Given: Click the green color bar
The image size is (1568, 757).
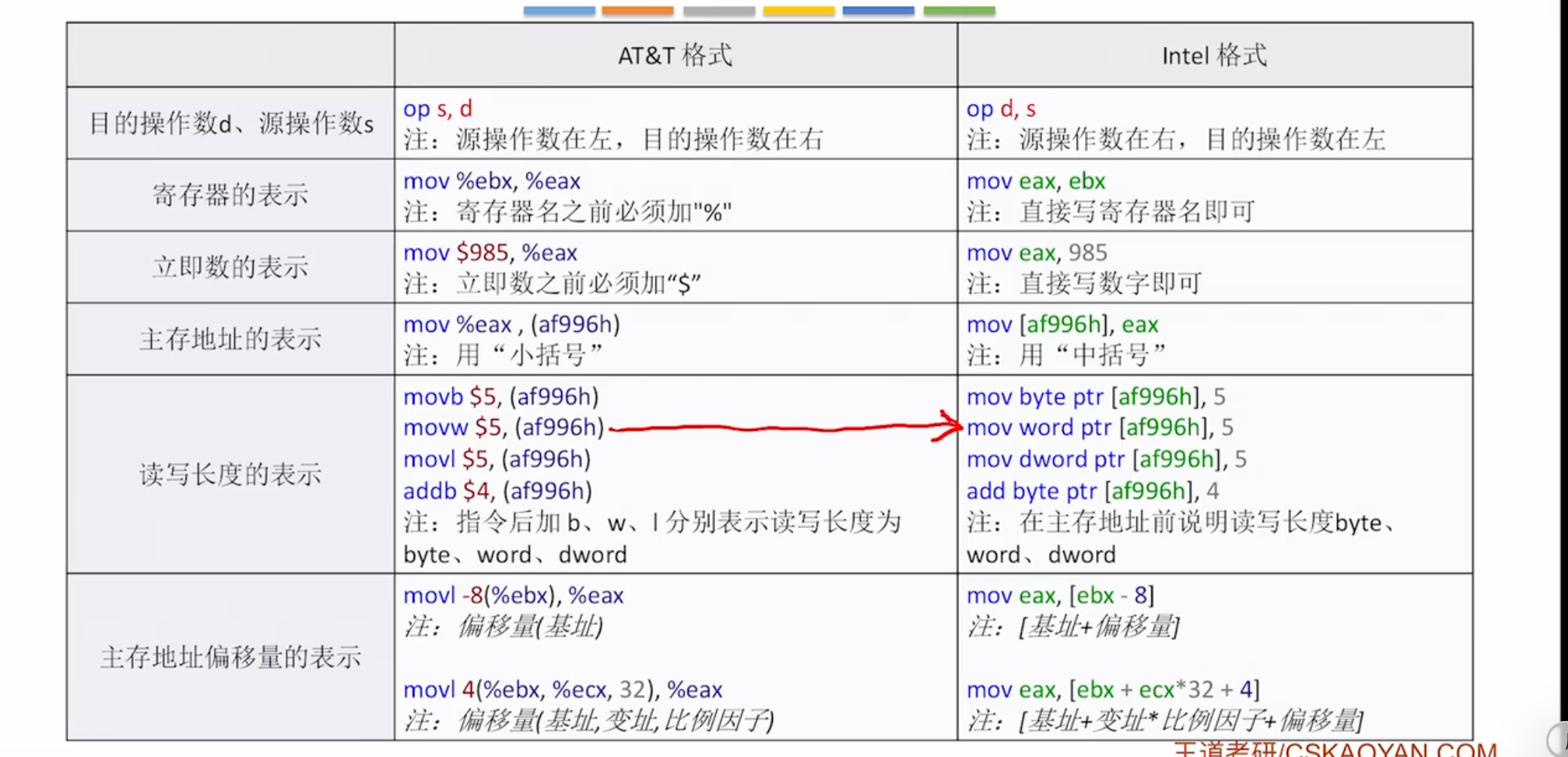Looking at the screenshot, I should (959, 11).
